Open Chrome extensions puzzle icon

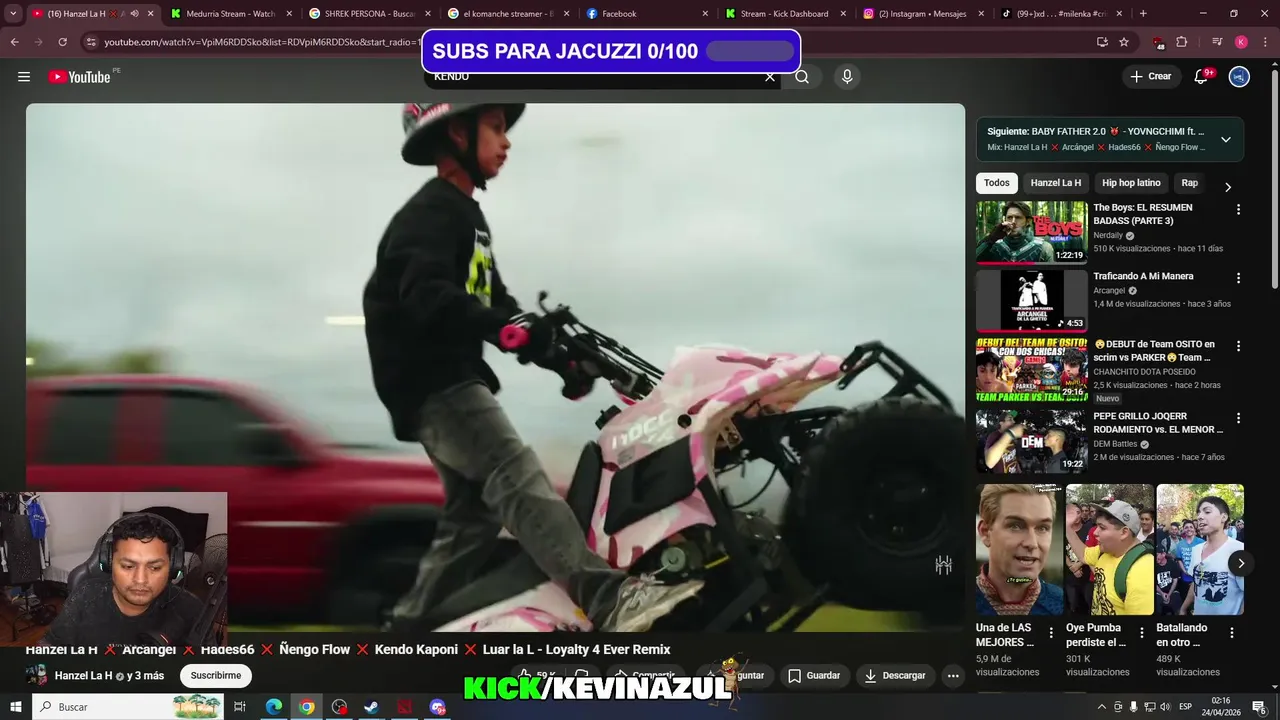(1182, 42)
